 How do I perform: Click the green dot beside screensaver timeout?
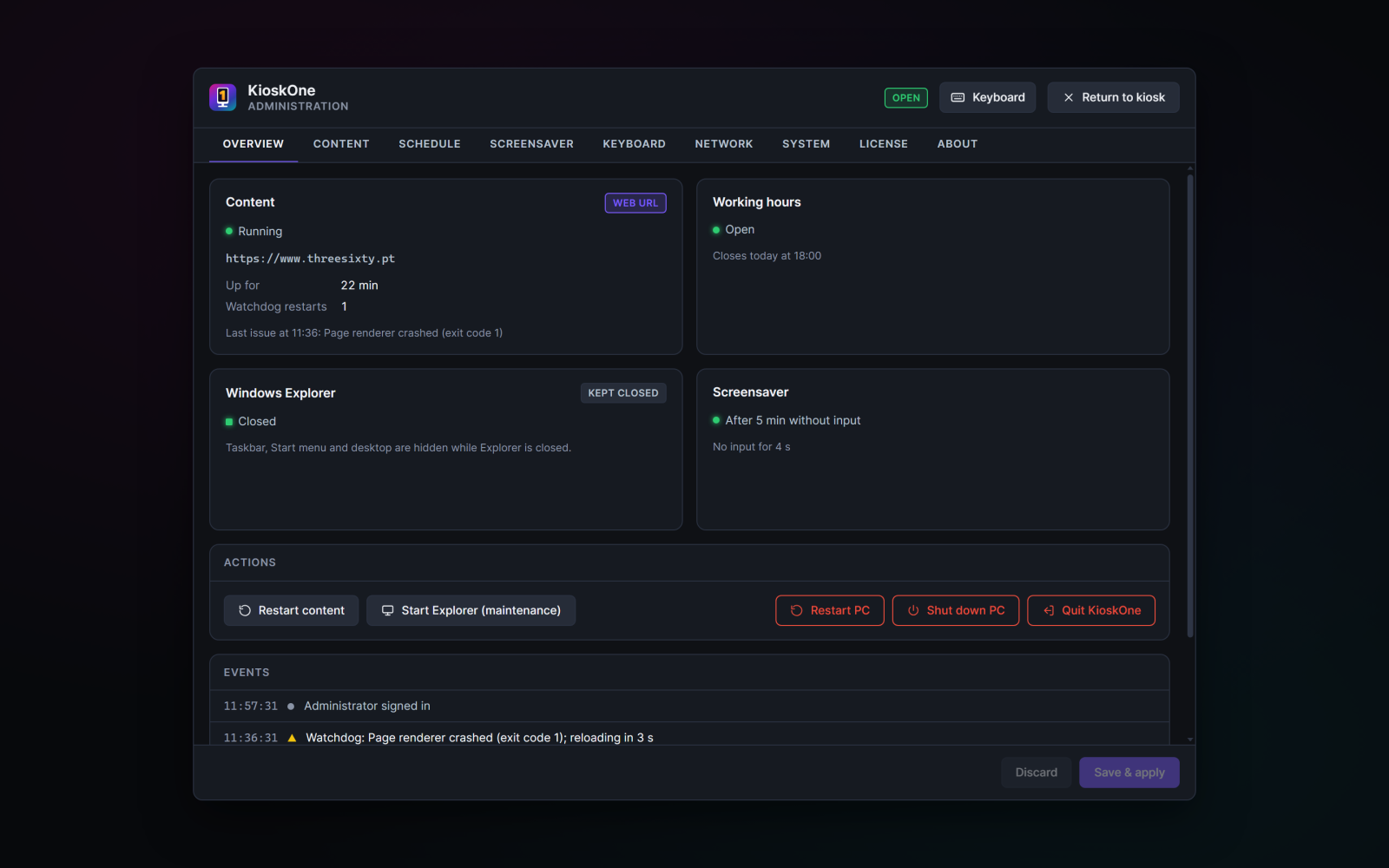click(x=716, y=420)
